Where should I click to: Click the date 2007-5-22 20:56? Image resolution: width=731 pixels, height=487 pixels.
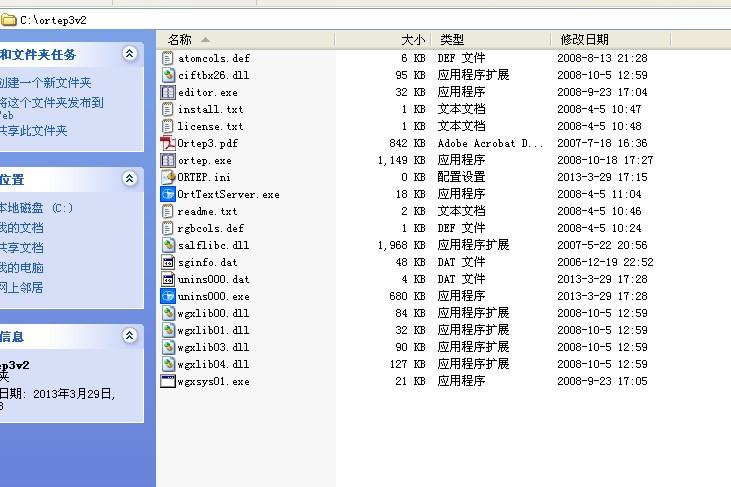pyautogui.click(x=602, y=245)
